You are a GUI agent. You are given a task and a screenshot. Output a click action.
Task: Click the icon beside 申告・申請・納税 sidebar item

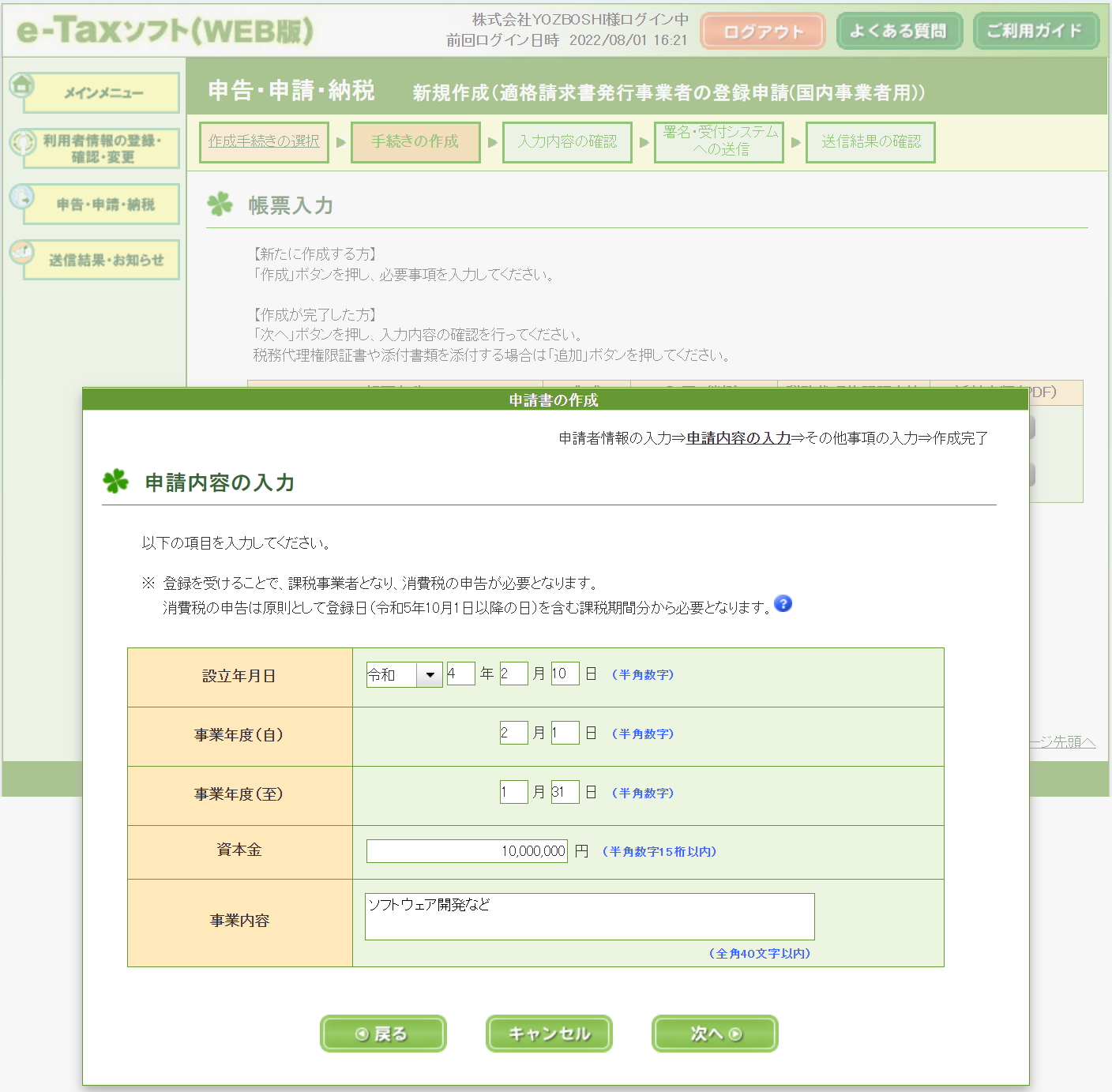[22, 197]
